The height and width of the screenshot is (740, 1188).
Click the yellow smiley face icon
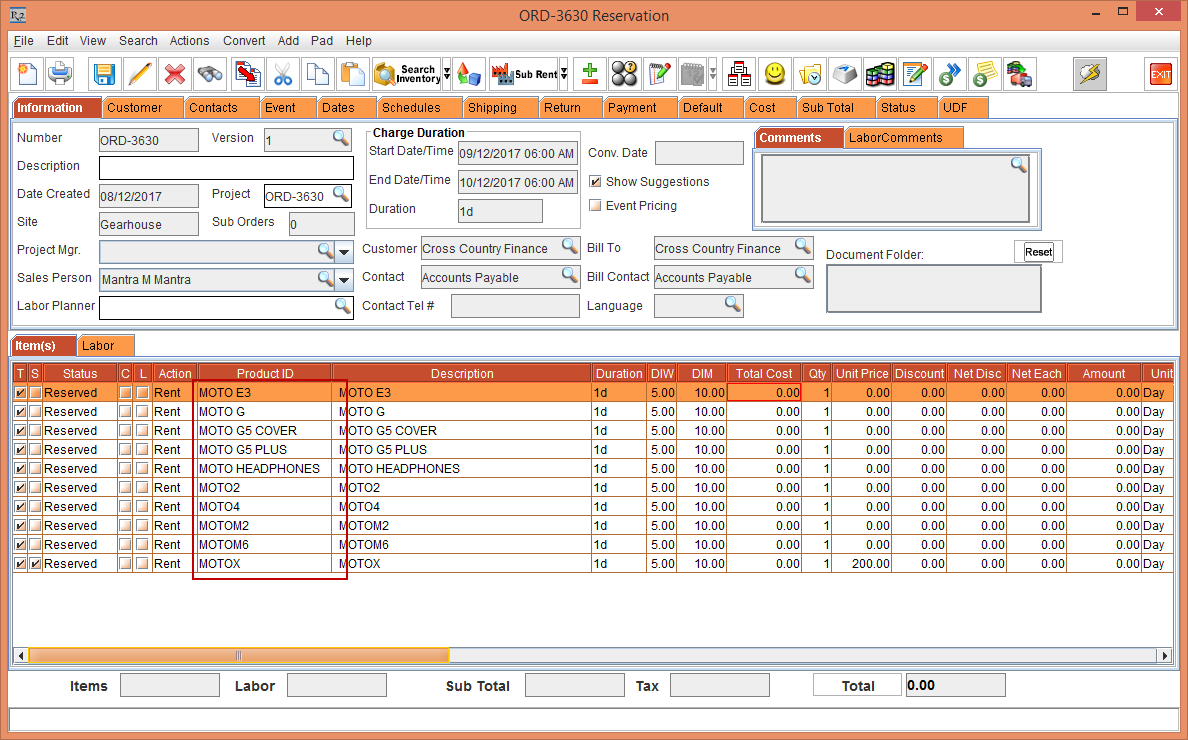click(x=774, y=74)
